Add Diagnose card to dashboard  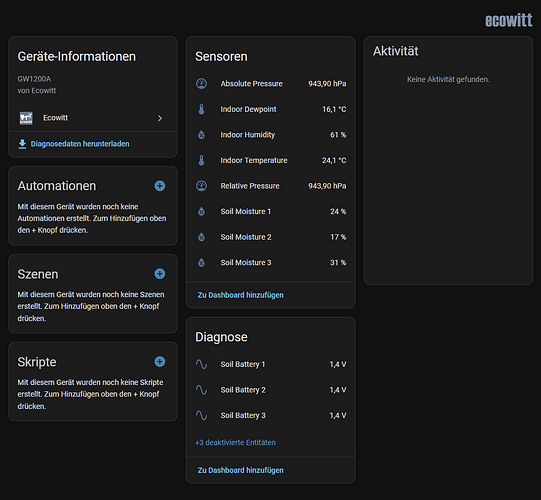(x=240, y=470)
